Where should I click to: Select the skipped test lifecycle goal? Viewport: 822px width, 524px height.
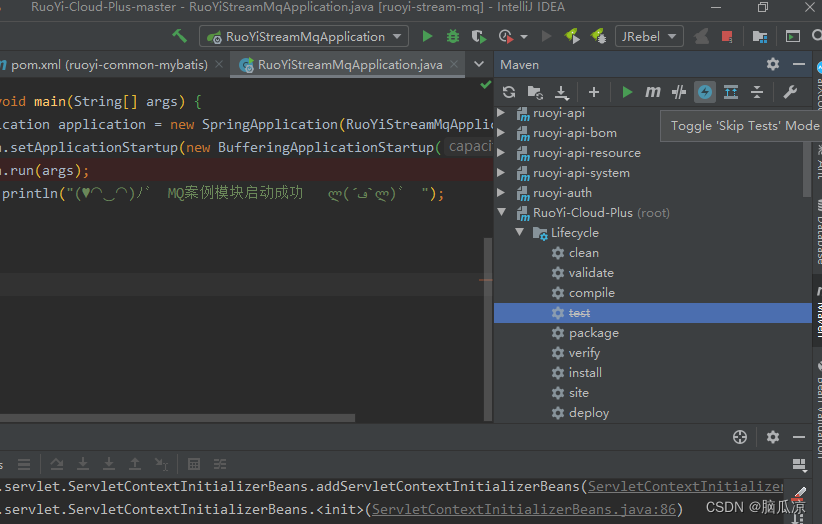653,313
